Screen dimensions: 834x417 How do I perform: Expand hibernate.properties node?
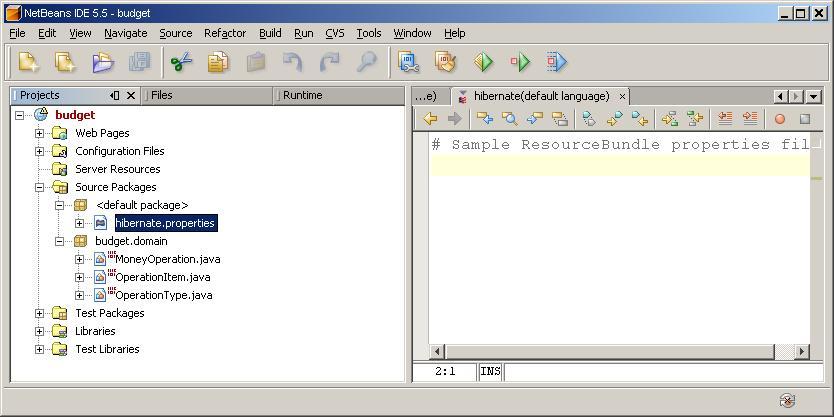(79, 223)
